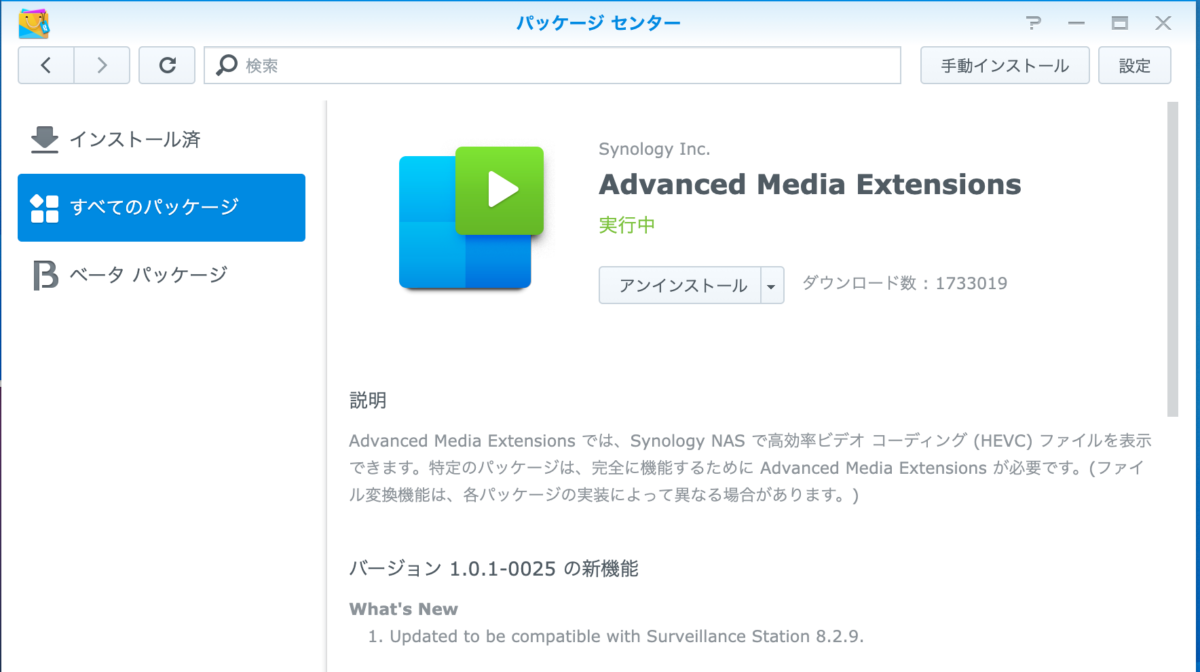Image resolution: width=1200 pixels, height=672 pixels.
Task: Minimize the Package Center window
Action: [1077, 23]
